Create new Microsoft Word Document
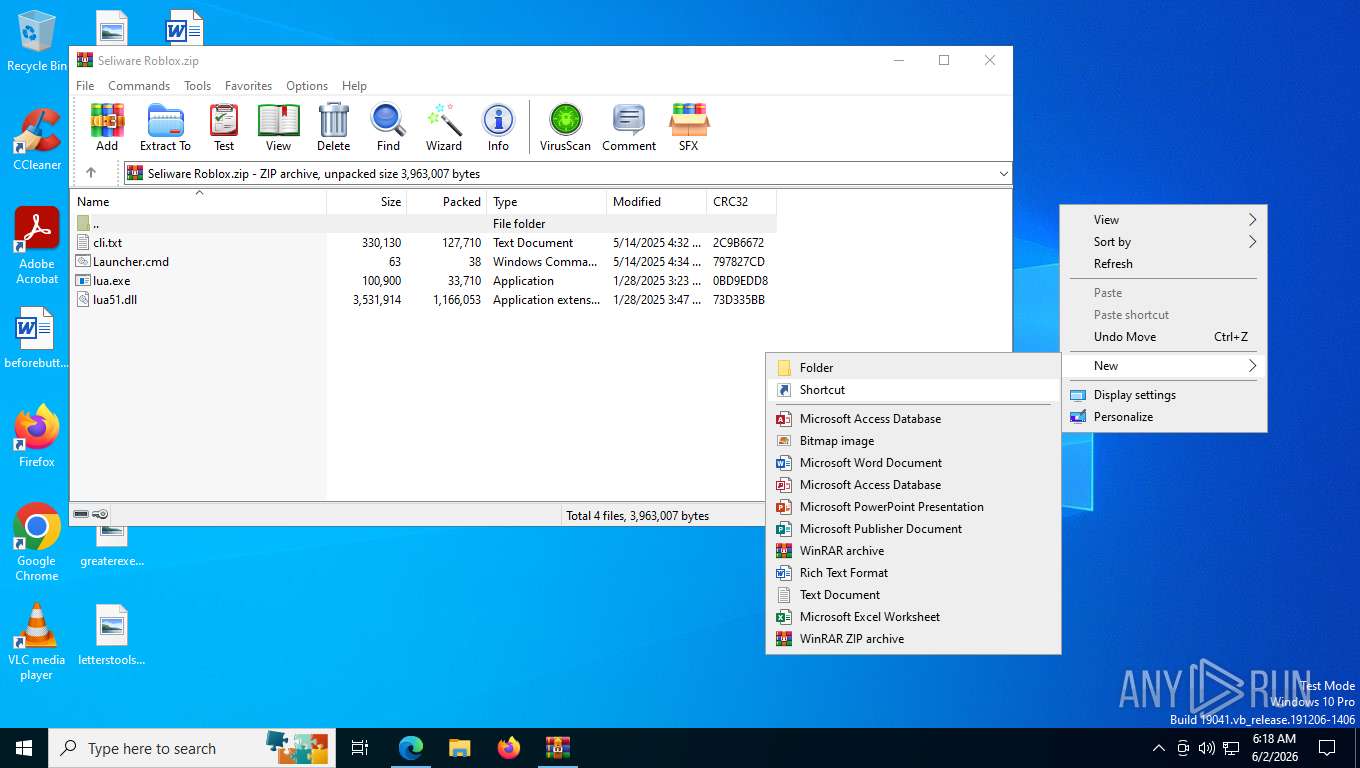Image resolution: width=1360 pixels, height=768 pixels. pyautogui.click(x=913, y=463)
